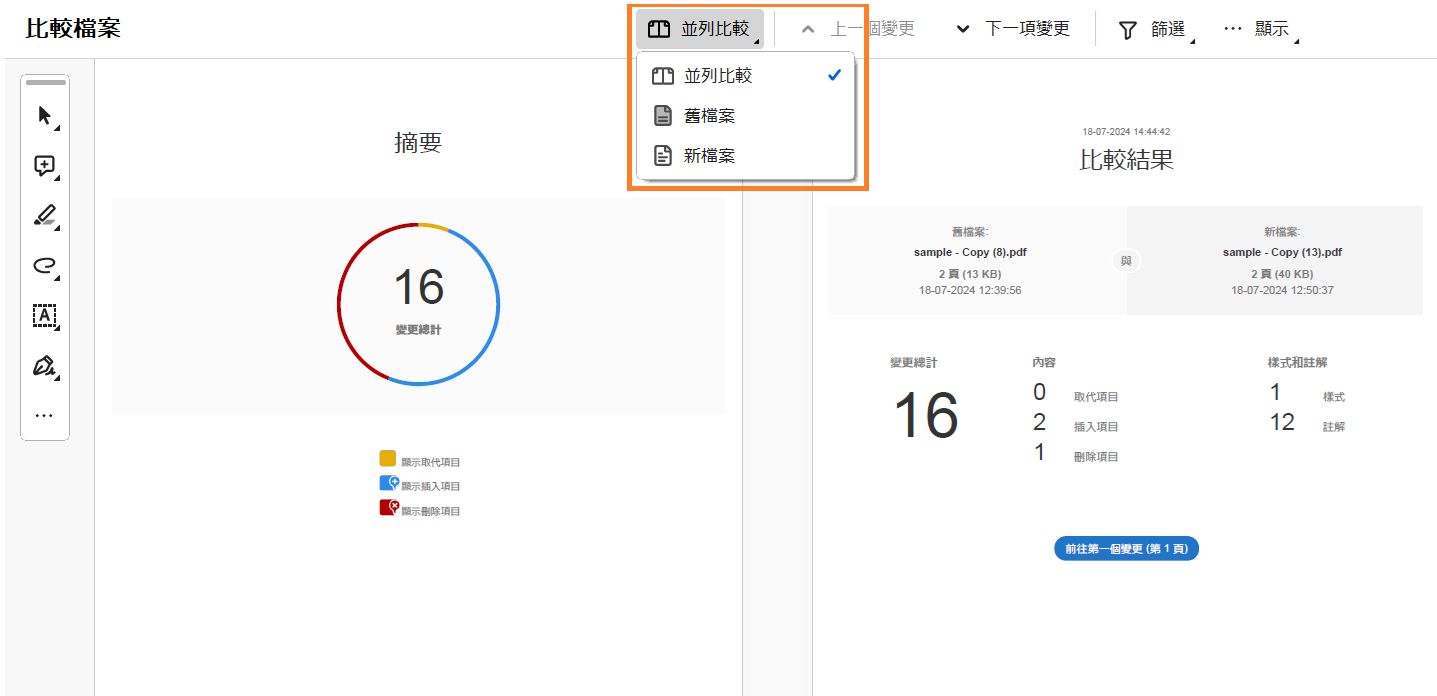This screenshot has height=696, width=1437.
Task: Open the text box annotation tool
Action: [x=44, y=316]
